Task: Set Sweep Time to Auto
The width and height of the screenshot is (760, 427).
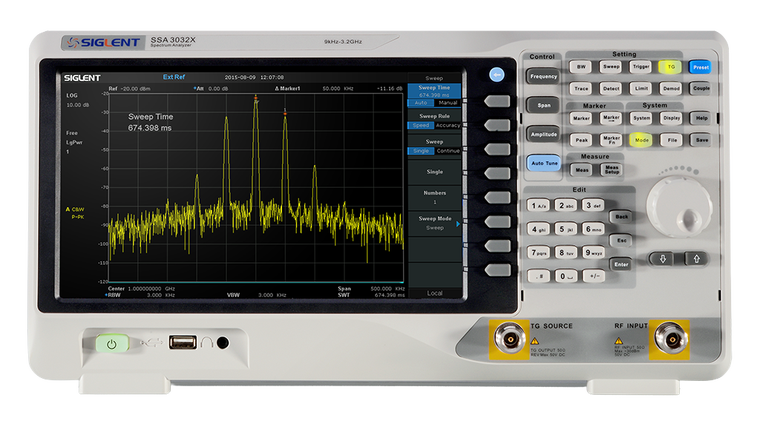Action: pyautogui.click(x=421, y=103)
